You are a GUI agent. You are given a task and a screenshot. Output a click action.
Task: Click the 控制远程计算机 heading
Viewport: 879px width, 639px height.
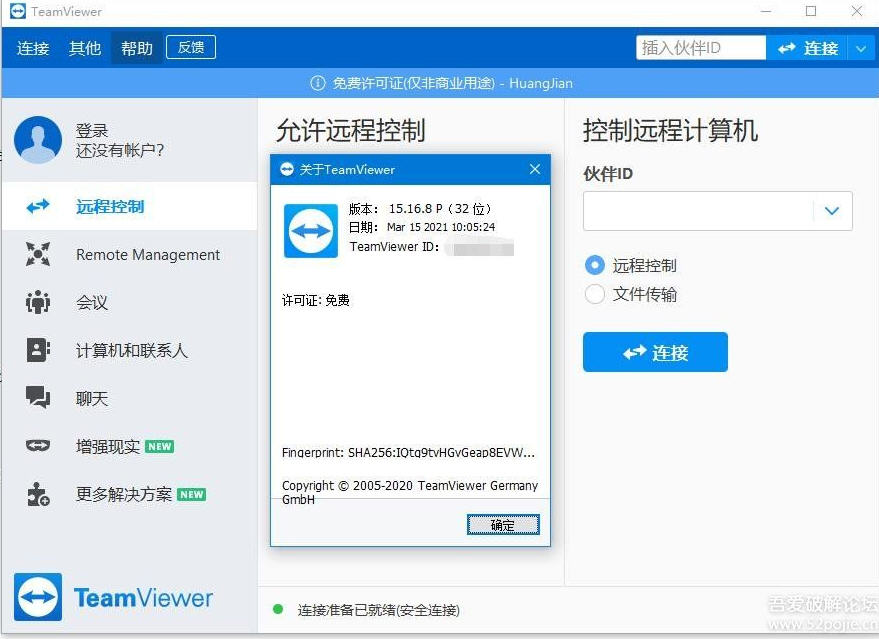(x=670, y=130)
